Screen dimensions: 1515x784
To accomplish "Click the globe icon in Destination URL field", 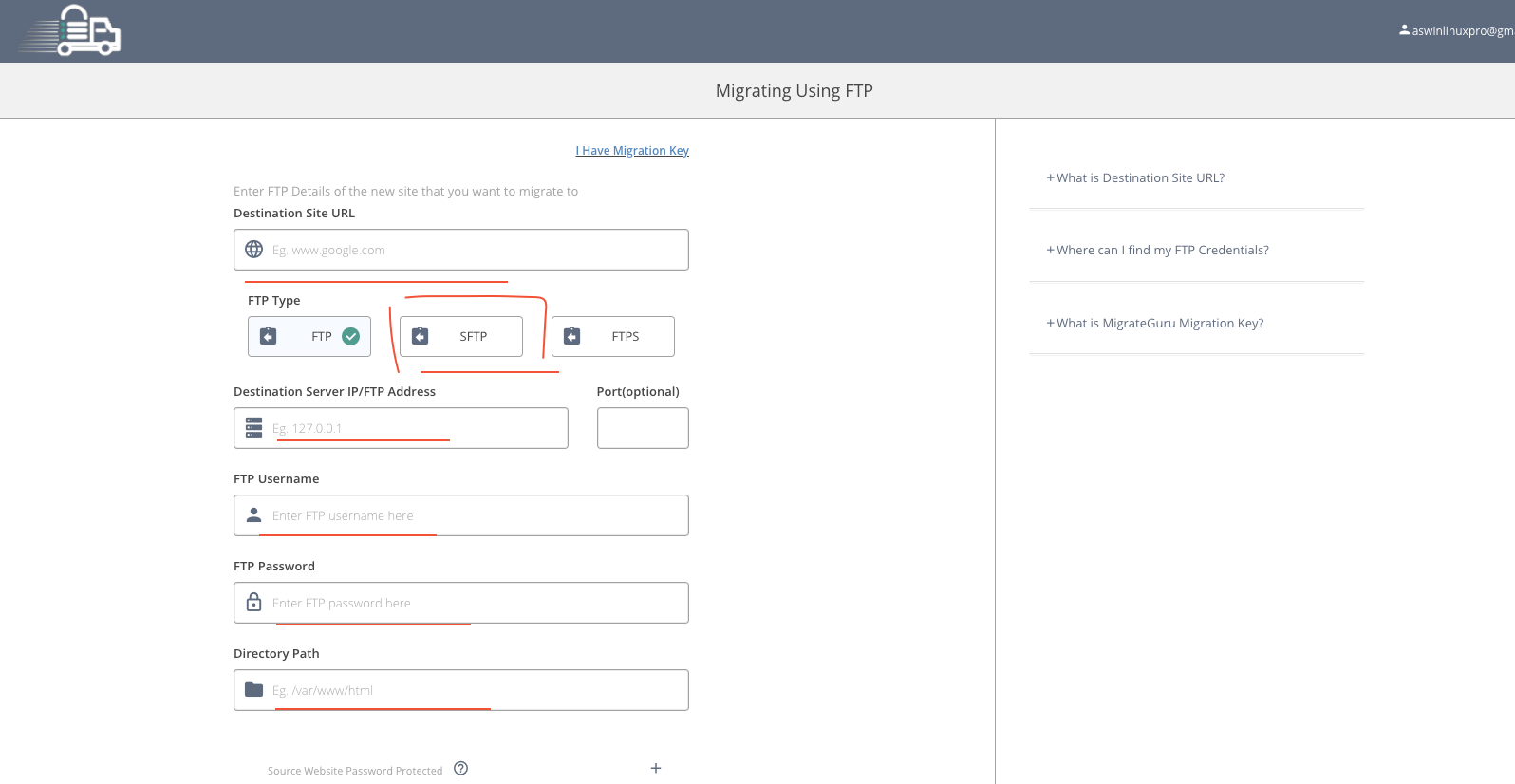I will 253,250.
